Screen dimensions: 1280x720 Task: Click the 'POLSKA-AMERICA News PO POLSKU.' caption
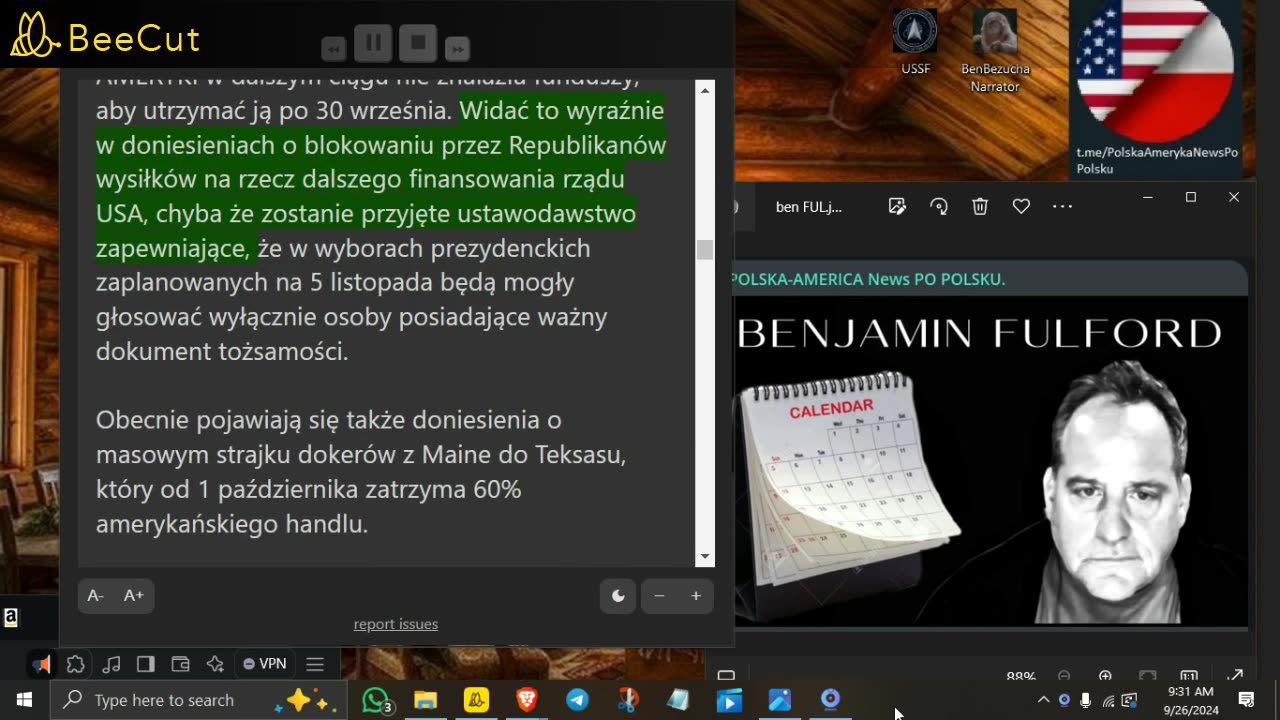pos(868,279)
